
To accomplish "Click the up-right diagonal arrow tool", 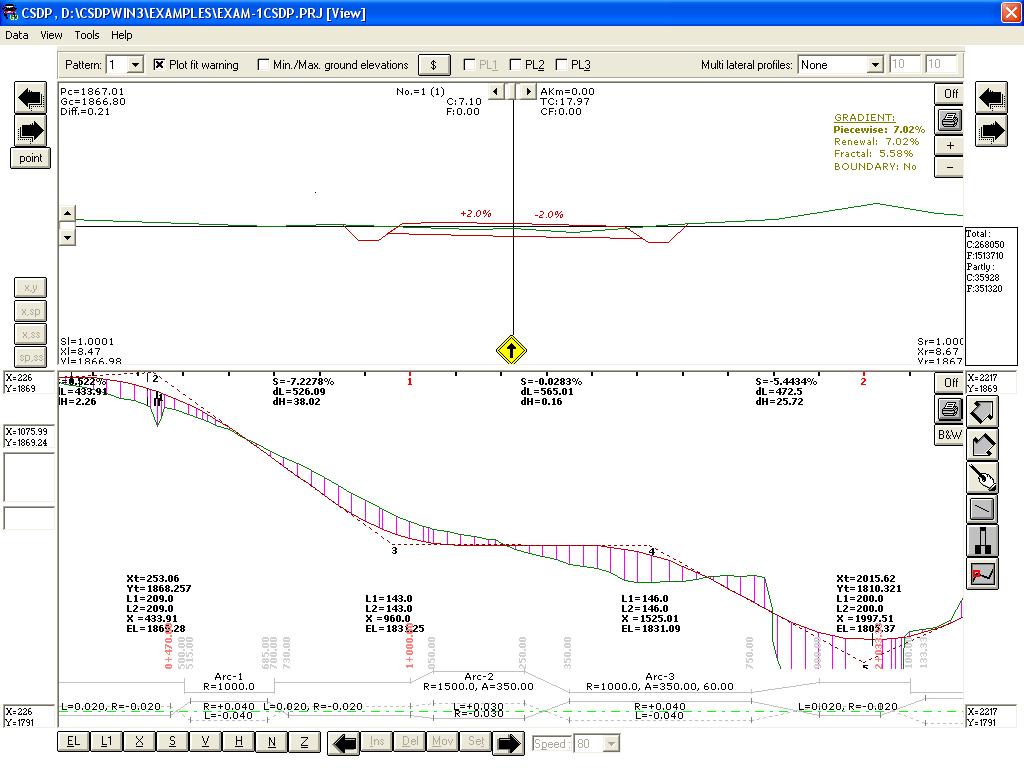I will [982, 412].
